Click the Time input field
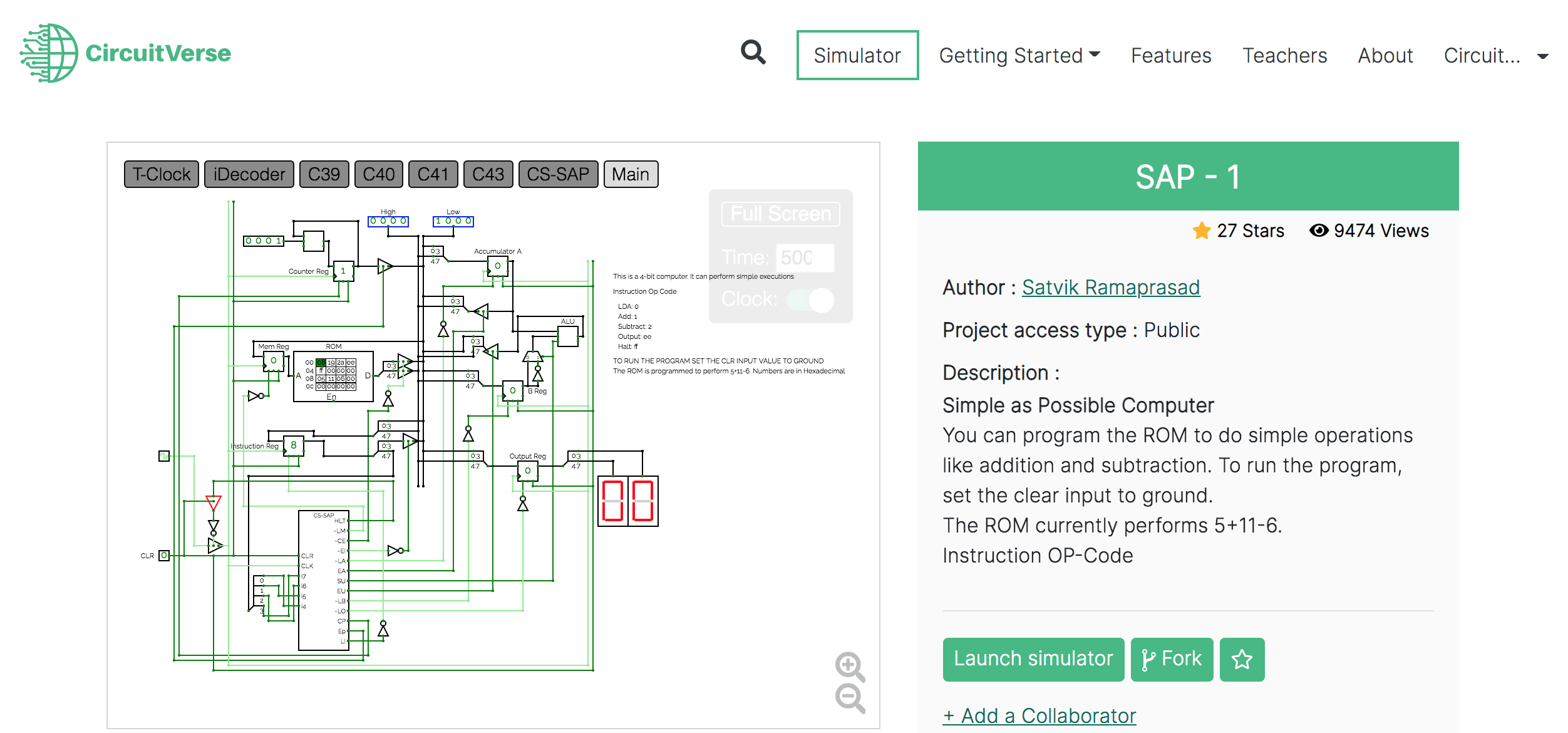Image resolution: width=1568 pixels, height=733 pixels. [804, 257]
